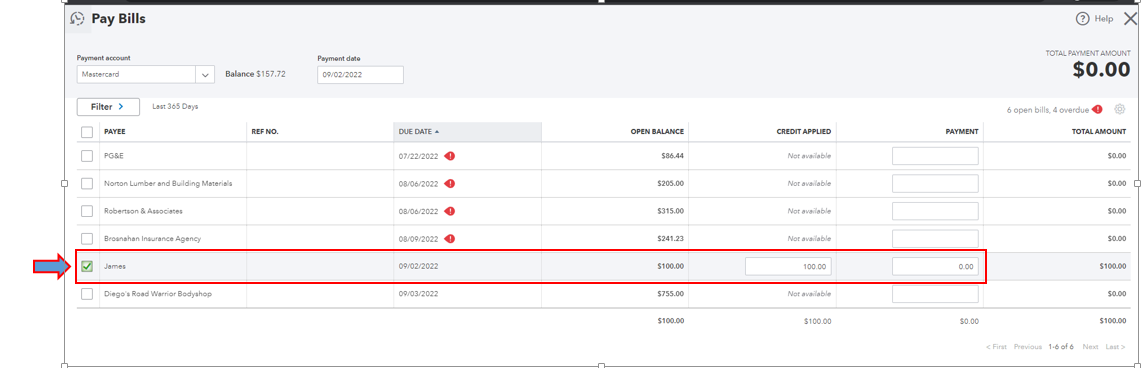Click overdue icon on Norton Lumber row

450,183
